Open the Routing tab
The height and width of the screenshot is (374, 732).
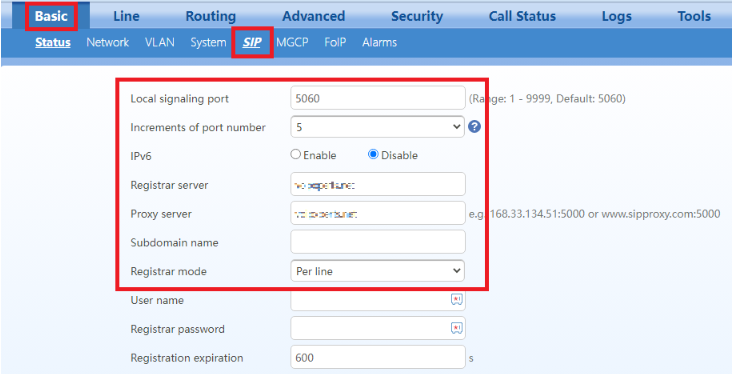click(211, 16)
